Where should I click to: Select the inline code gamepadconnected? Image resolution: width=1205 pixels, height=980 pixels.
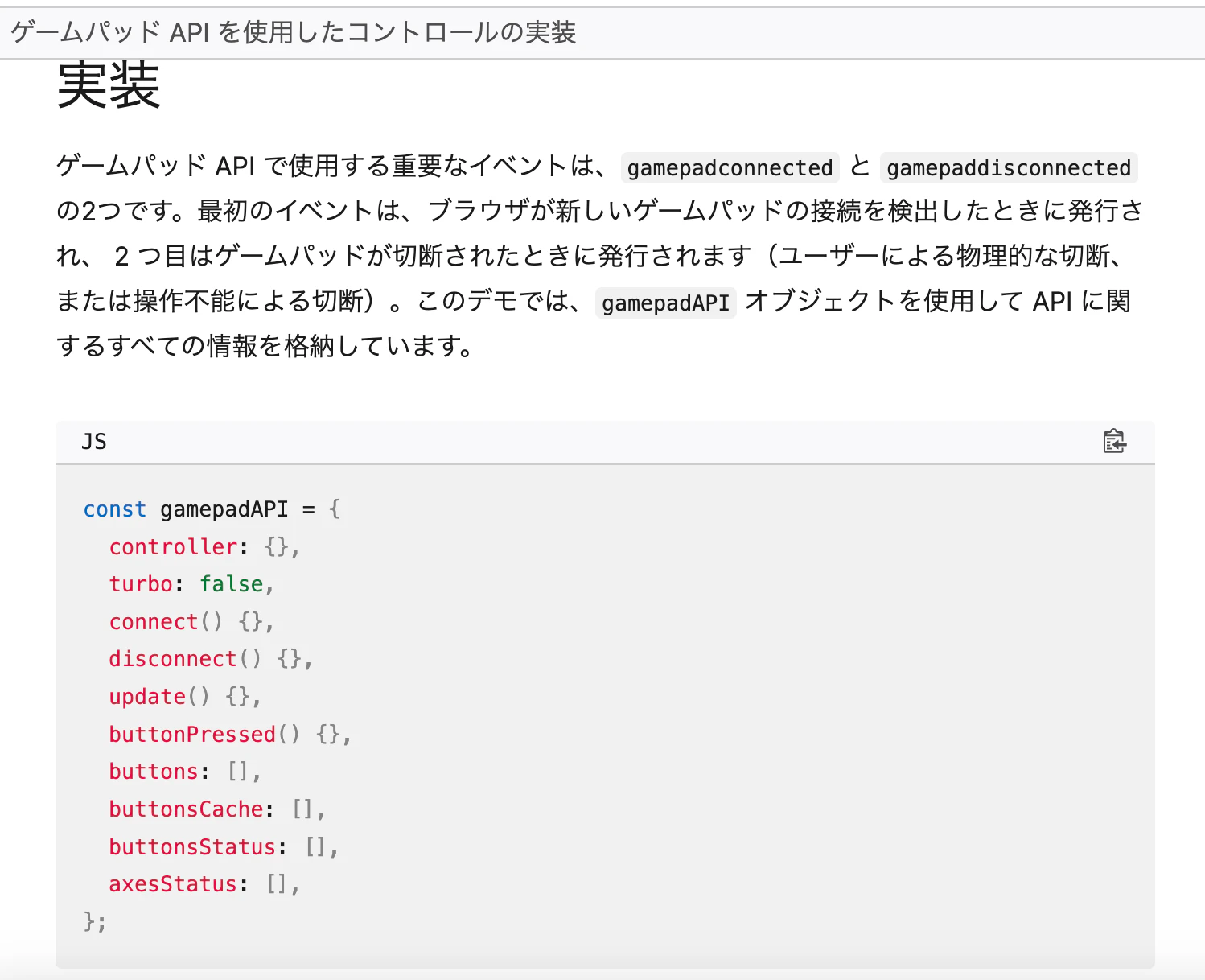(730, 167)
